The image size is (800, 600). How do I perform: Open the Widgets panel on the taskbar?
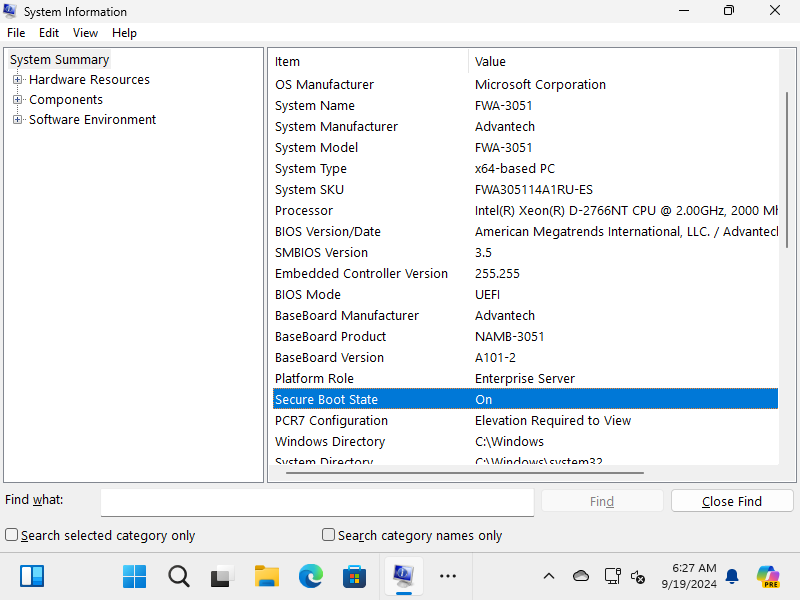pos(32,577)
